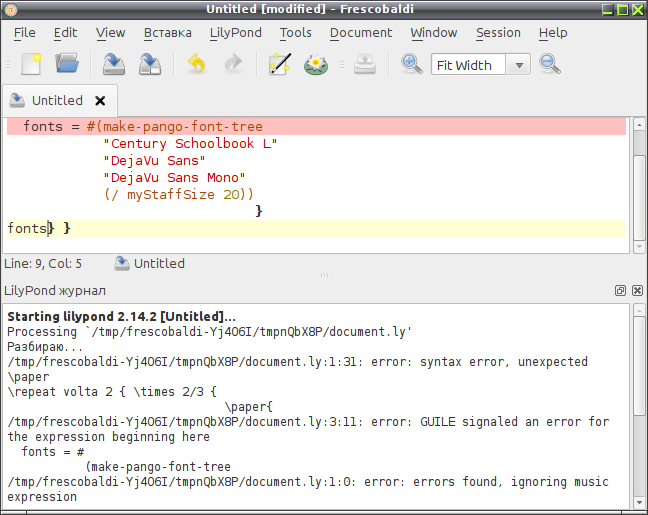Click the highlighted make-pango-font-tree line
Viewport: 648px width, 515px height.
(317, 126)
